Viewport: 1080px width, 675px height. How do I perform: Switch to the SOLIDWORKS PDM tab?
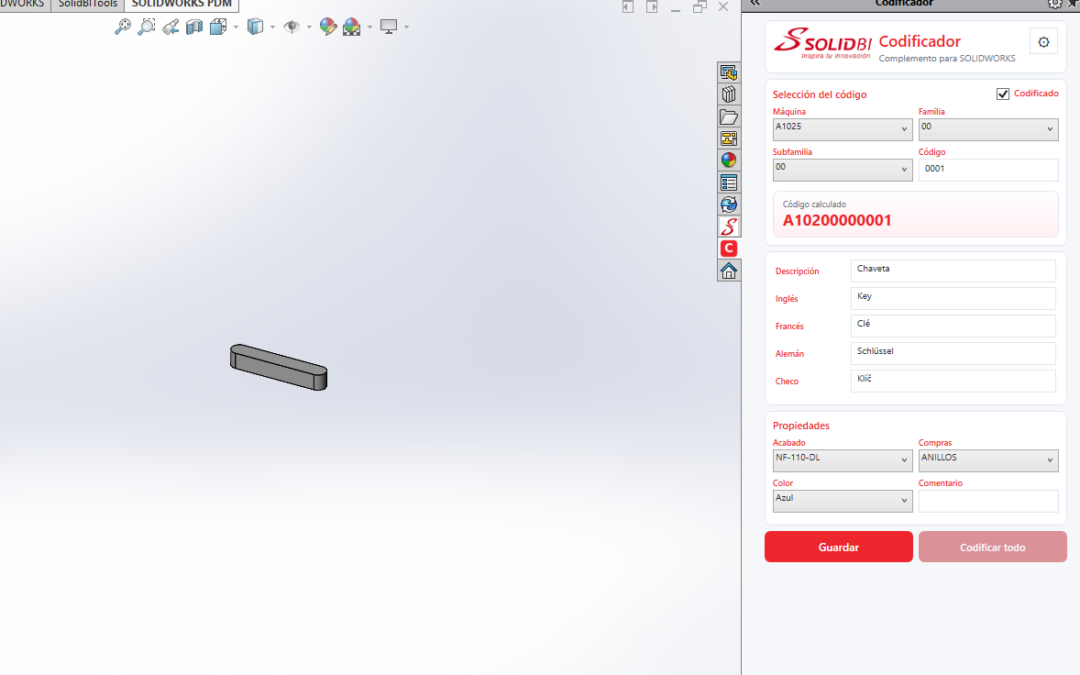[181, 4]
